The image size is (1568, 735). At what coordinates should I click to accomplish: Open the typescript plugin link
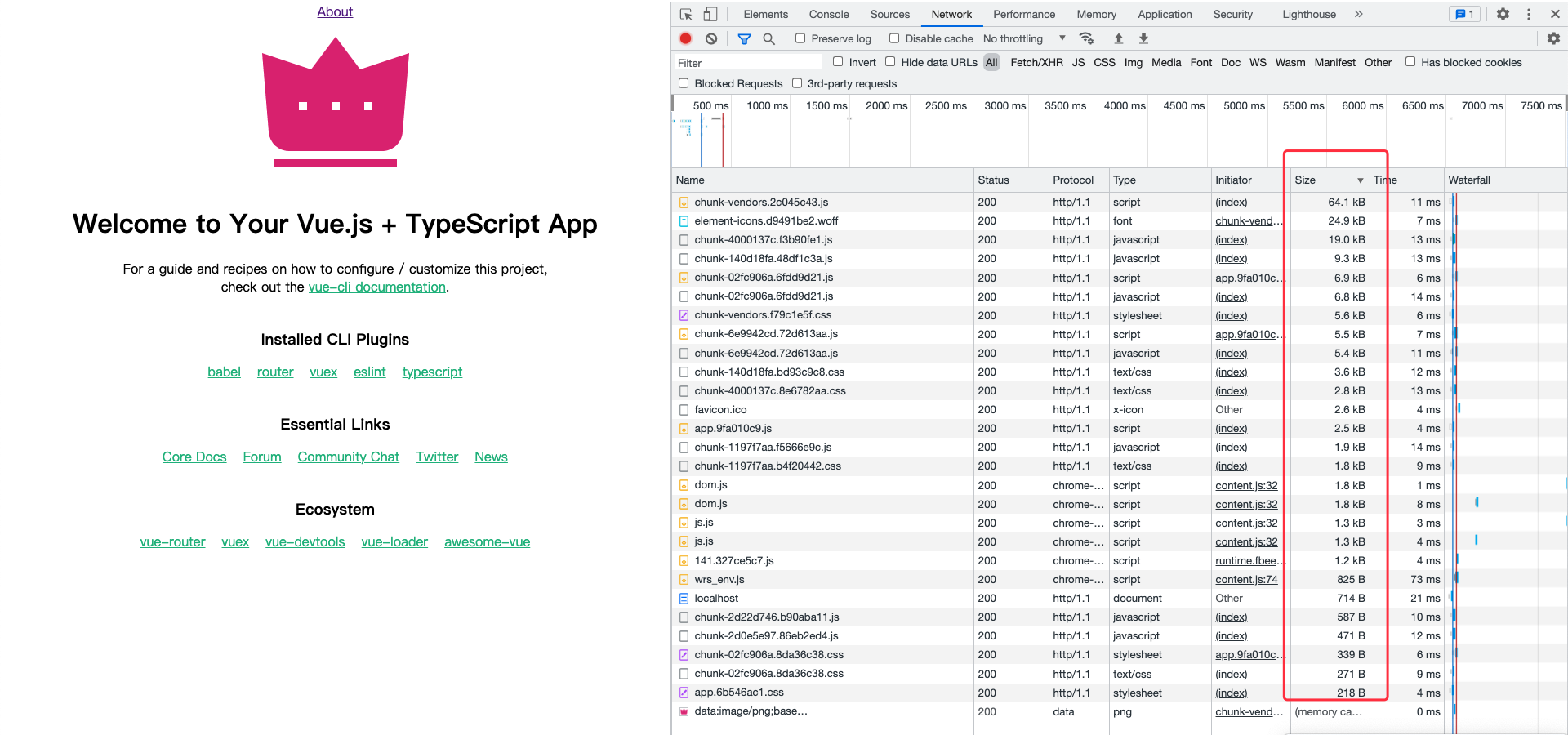(432, 372)
